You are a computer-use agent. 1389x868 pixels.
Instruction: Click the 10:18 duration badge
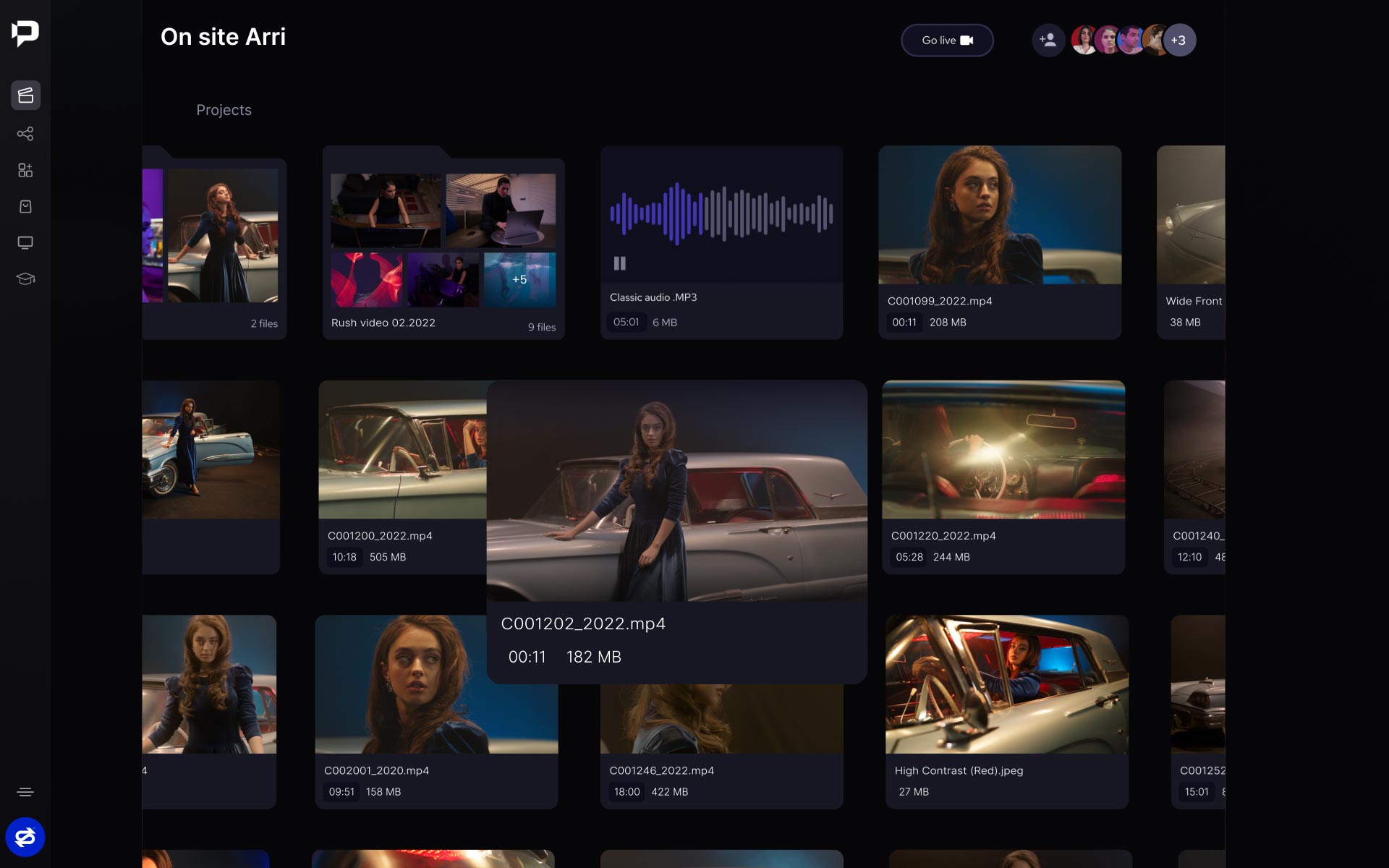pyautogui.click(x=344, y=557)
